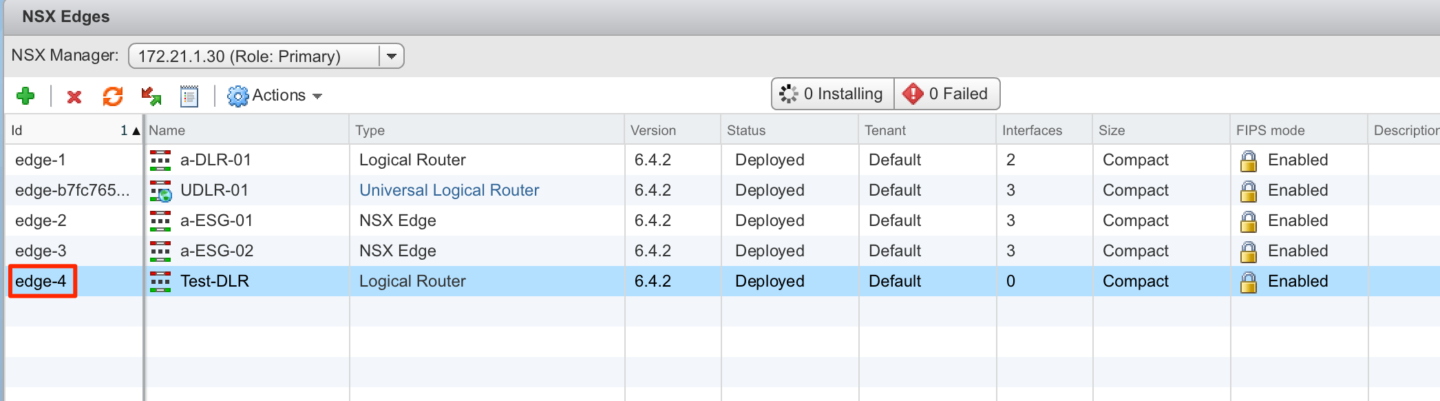Click the Test-DLR name

tap(214, 281)
